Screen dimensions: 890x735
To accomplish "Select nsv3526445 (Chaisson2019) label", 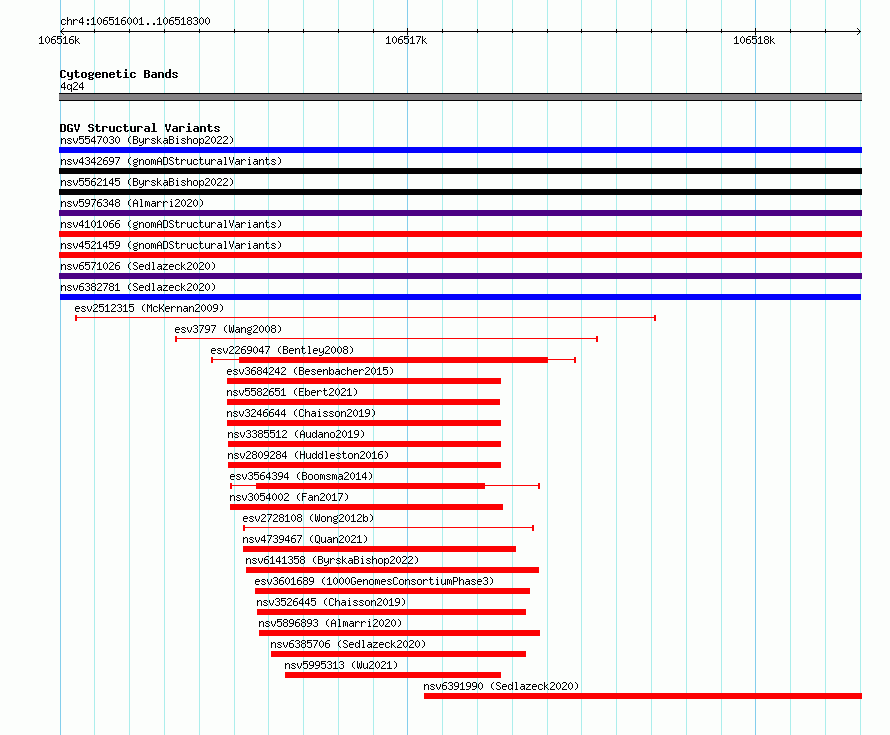I will (331, 602).
